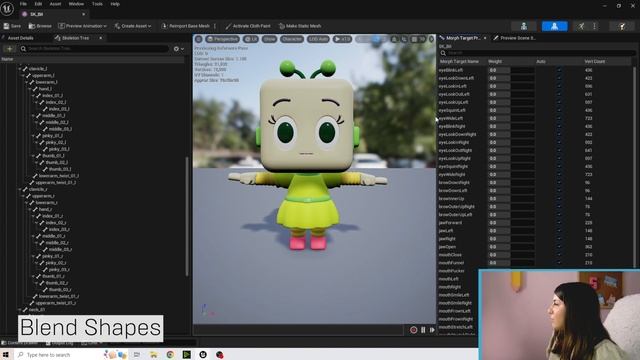640x360 pixels.
Task: Open Chrome from the taskbar
Action: point(170,355)
